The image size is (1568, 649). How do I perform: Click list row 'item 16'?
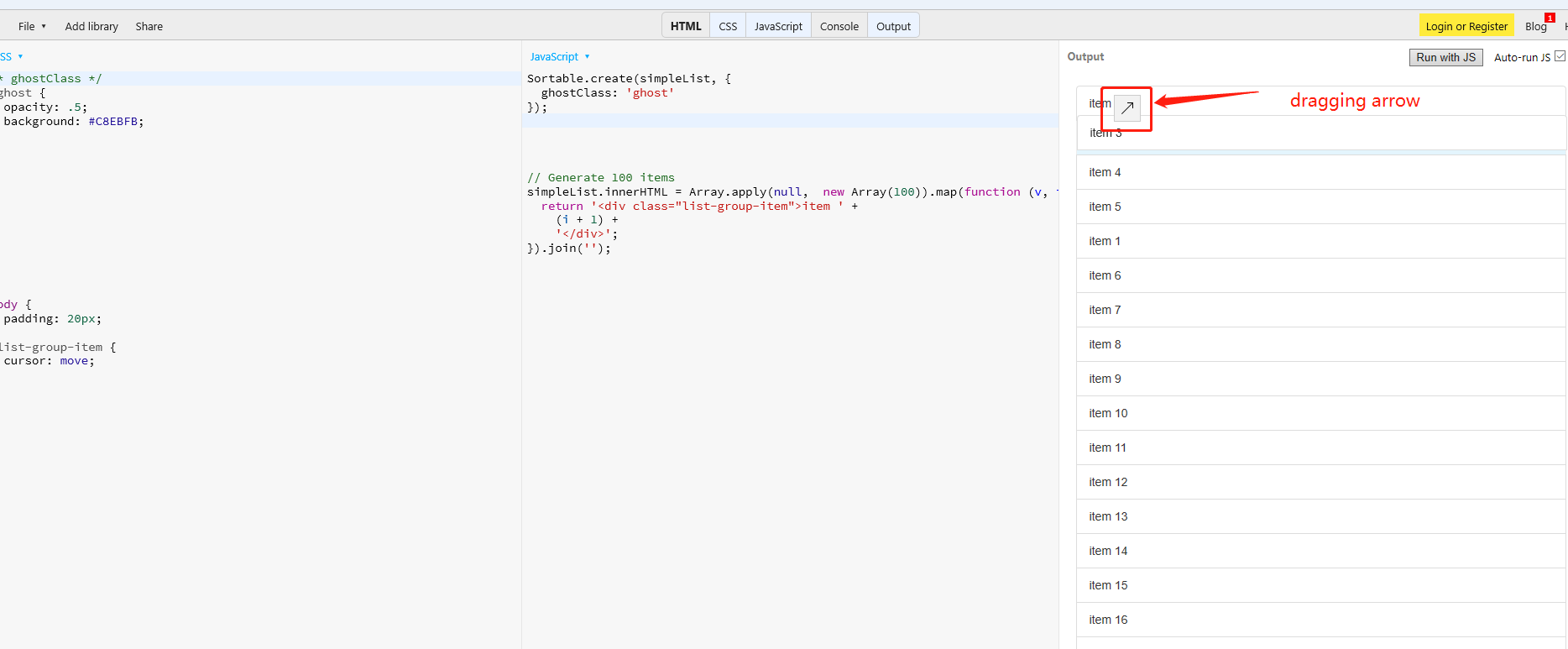[1321, 620]
